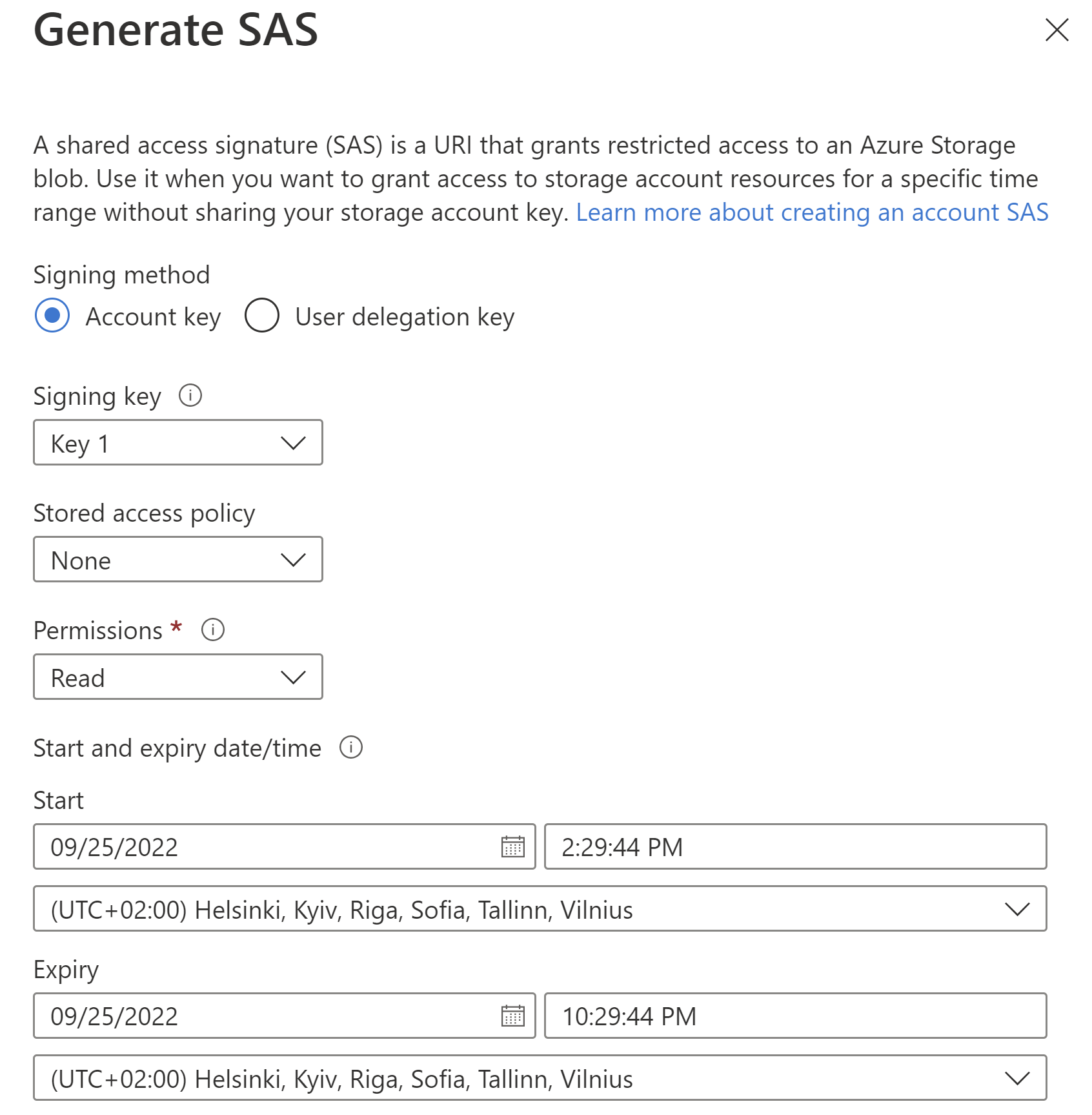Click the Start time field 2:29:44 PM
The image size is (1092, 1115).
pos(796,846)
